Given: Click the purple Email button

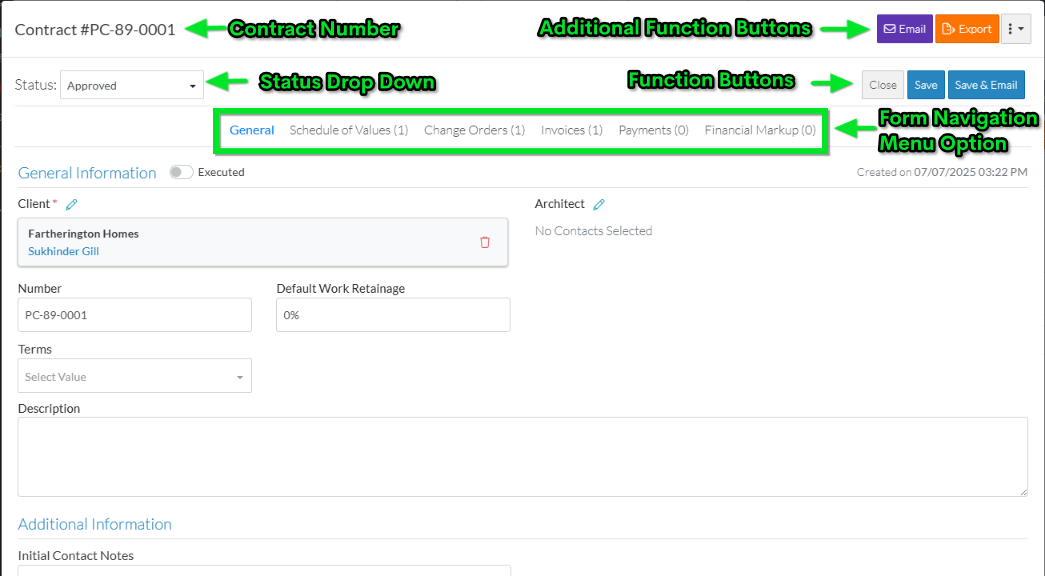Looking at the screenshot, I should click(x=904, y=29).
